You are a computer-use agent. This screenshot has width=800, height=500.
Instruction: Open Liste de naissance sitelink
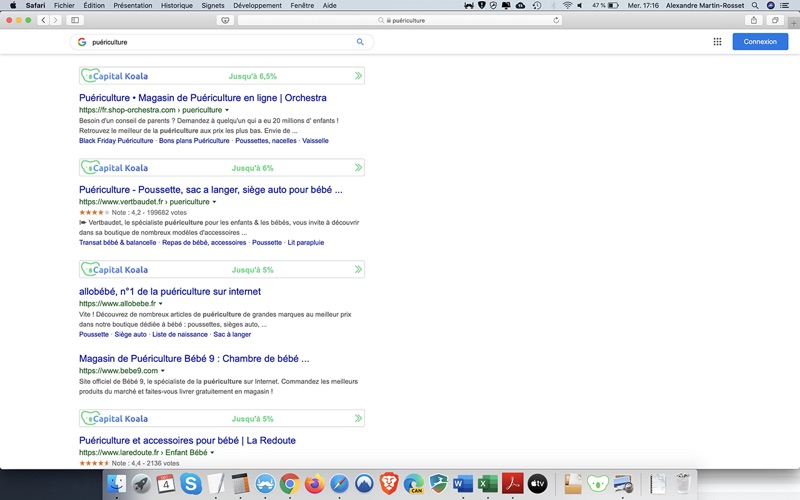click(x=180, y=335)
